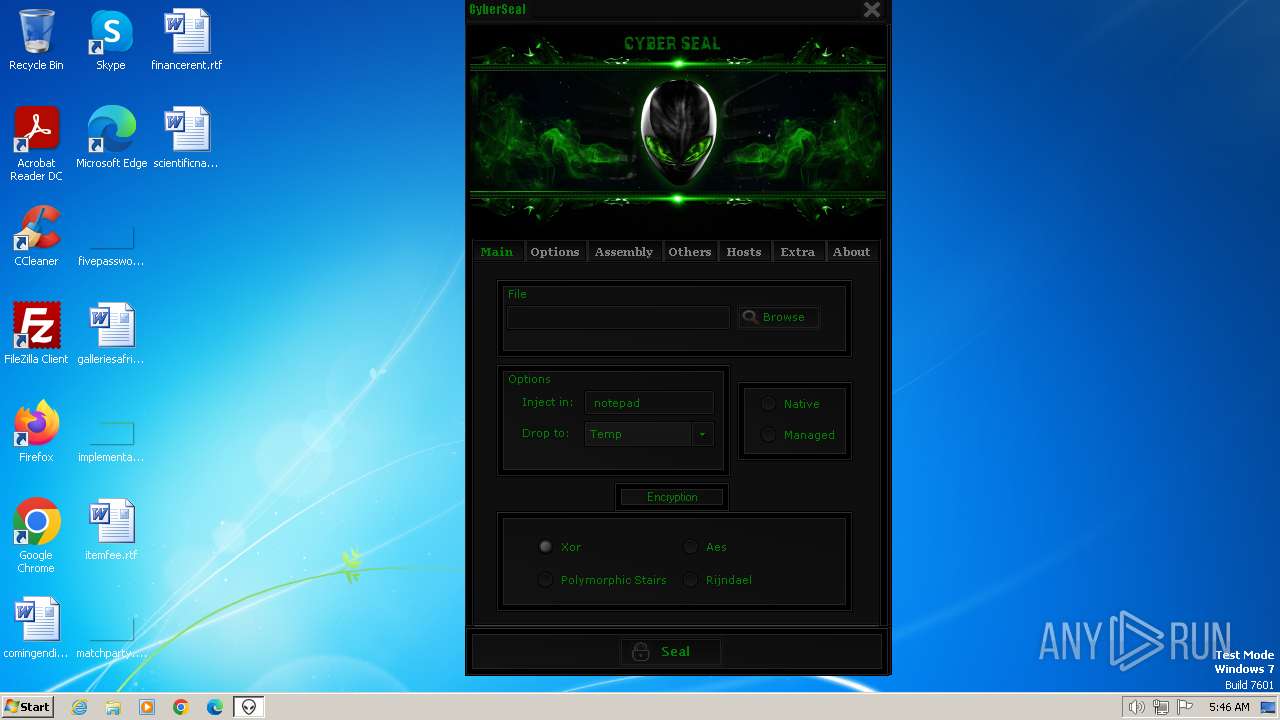
Task: Launch Firefox from the desktop
Action: [x=36, y=432]
